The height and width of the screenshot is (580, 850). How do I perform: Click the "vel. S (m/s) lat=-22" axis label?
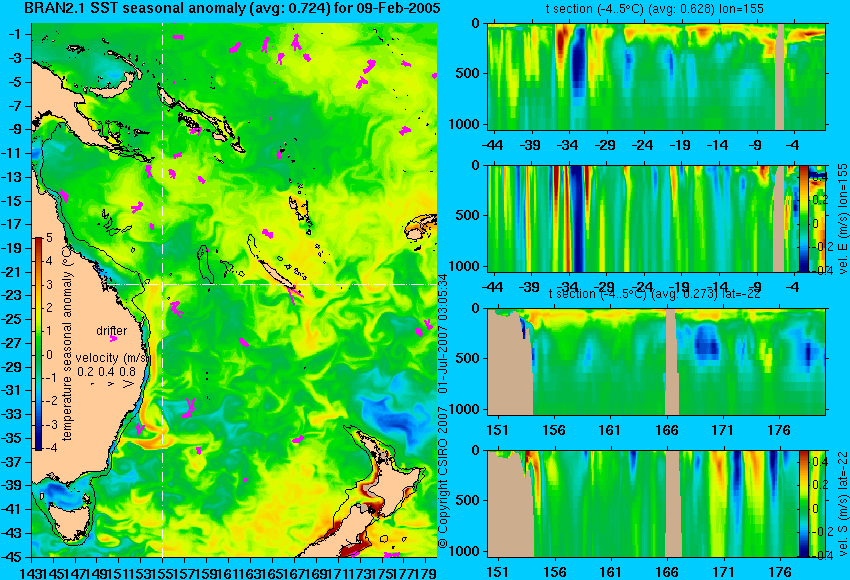click(x=842, y=504)
